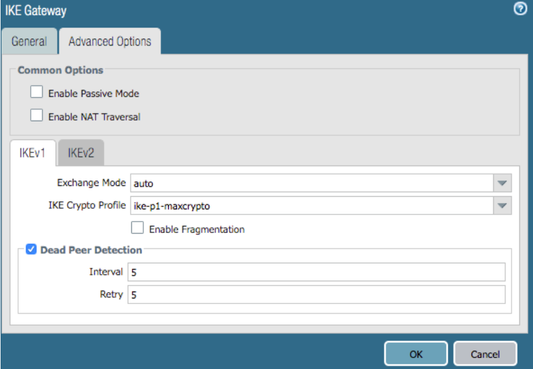Screen dimensions: 533x369
Task: Enable Passive Mode checkbox
Action: [36, 92]
